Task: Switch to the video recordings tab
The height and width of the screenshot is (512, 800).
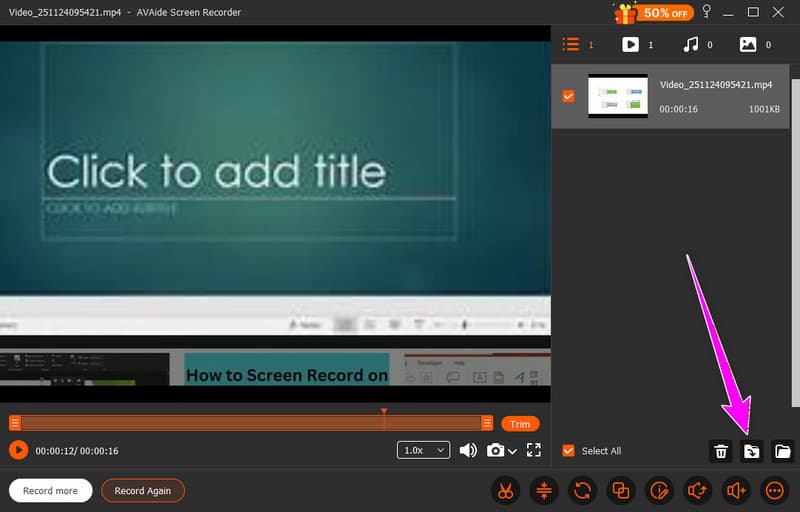Action: [x=631, y=45]
